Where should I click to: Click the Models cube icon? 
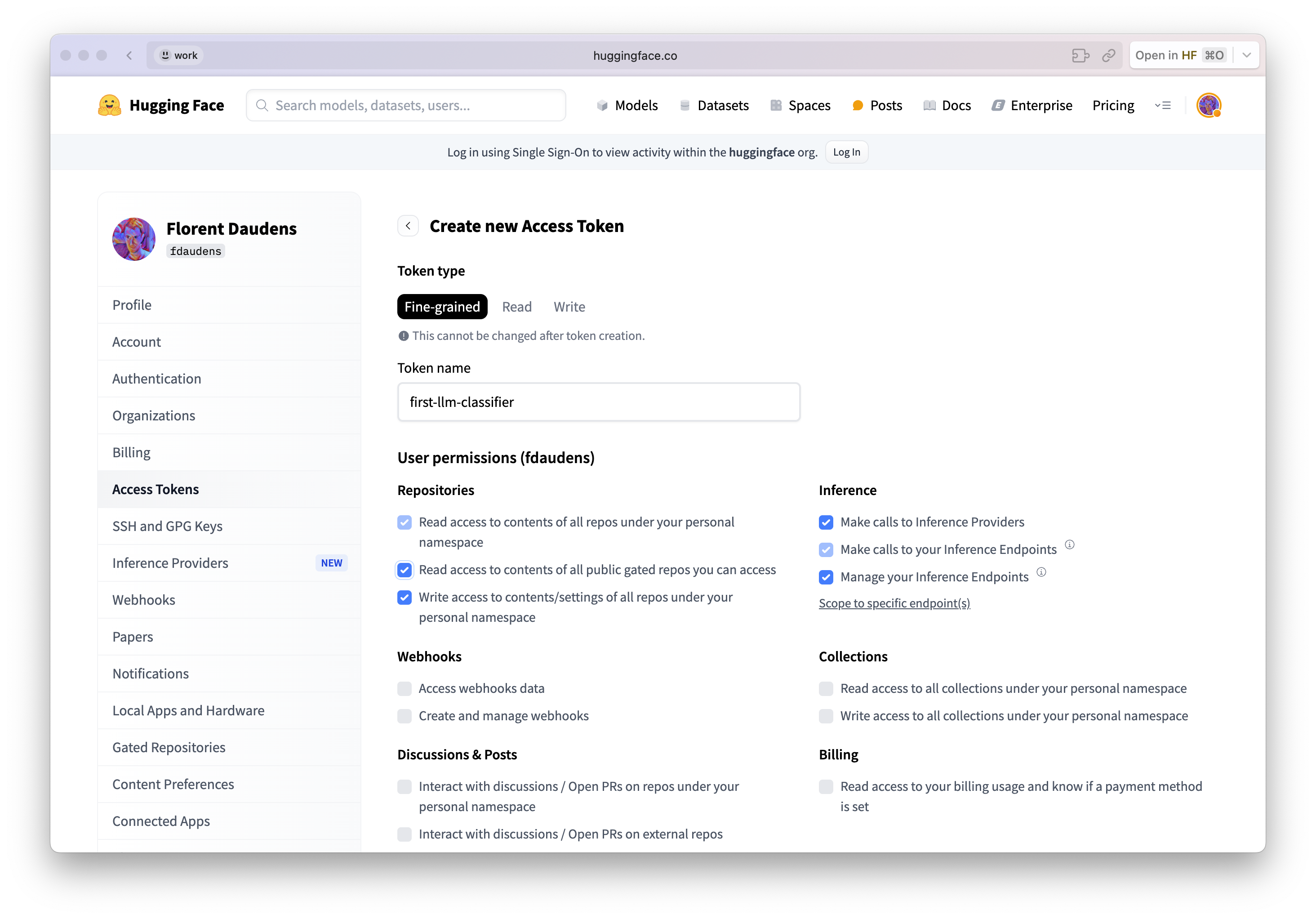(602, 106)
